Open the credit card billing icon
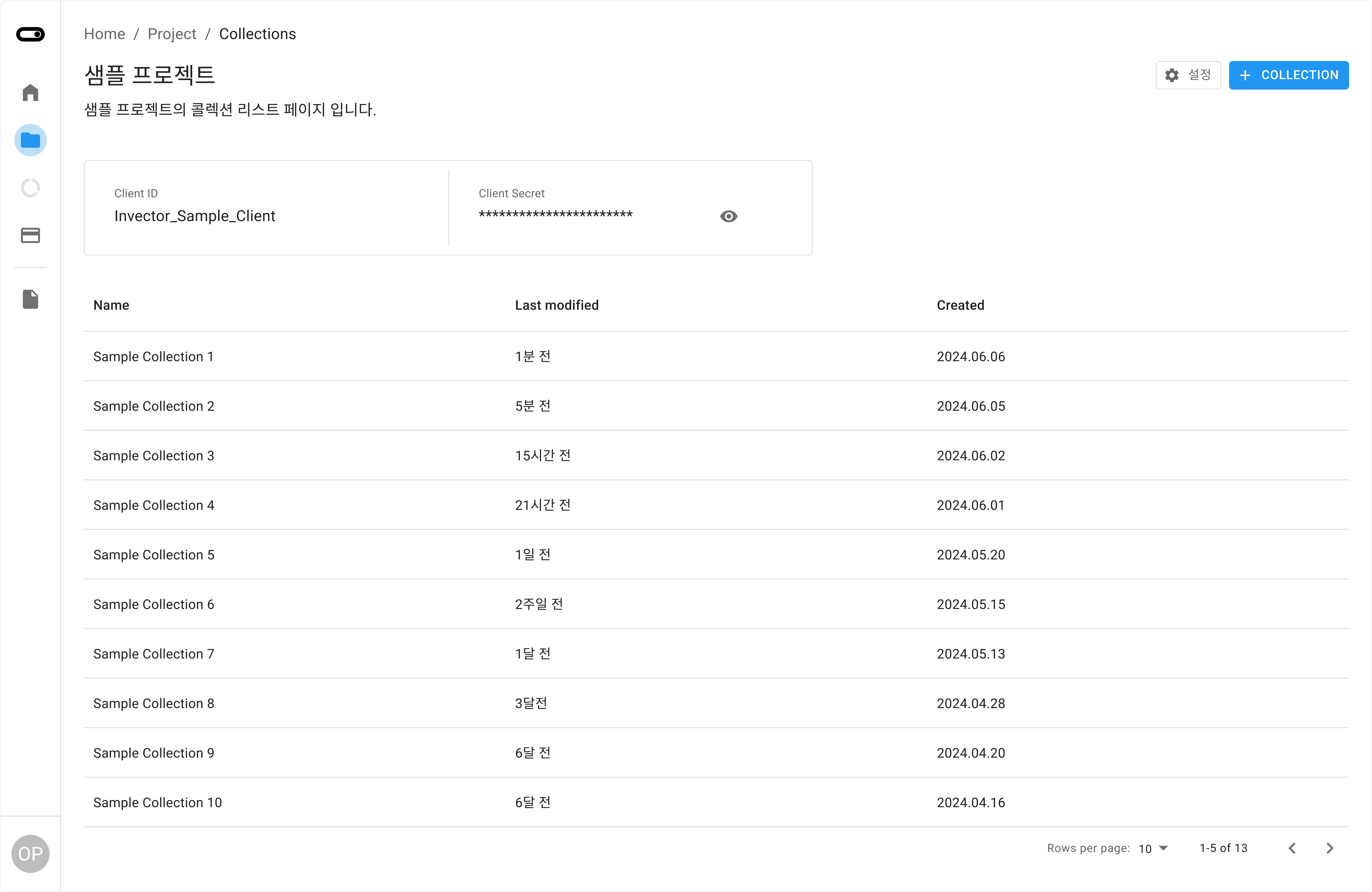Viewport: 1372px width, 892px height. 30,235
